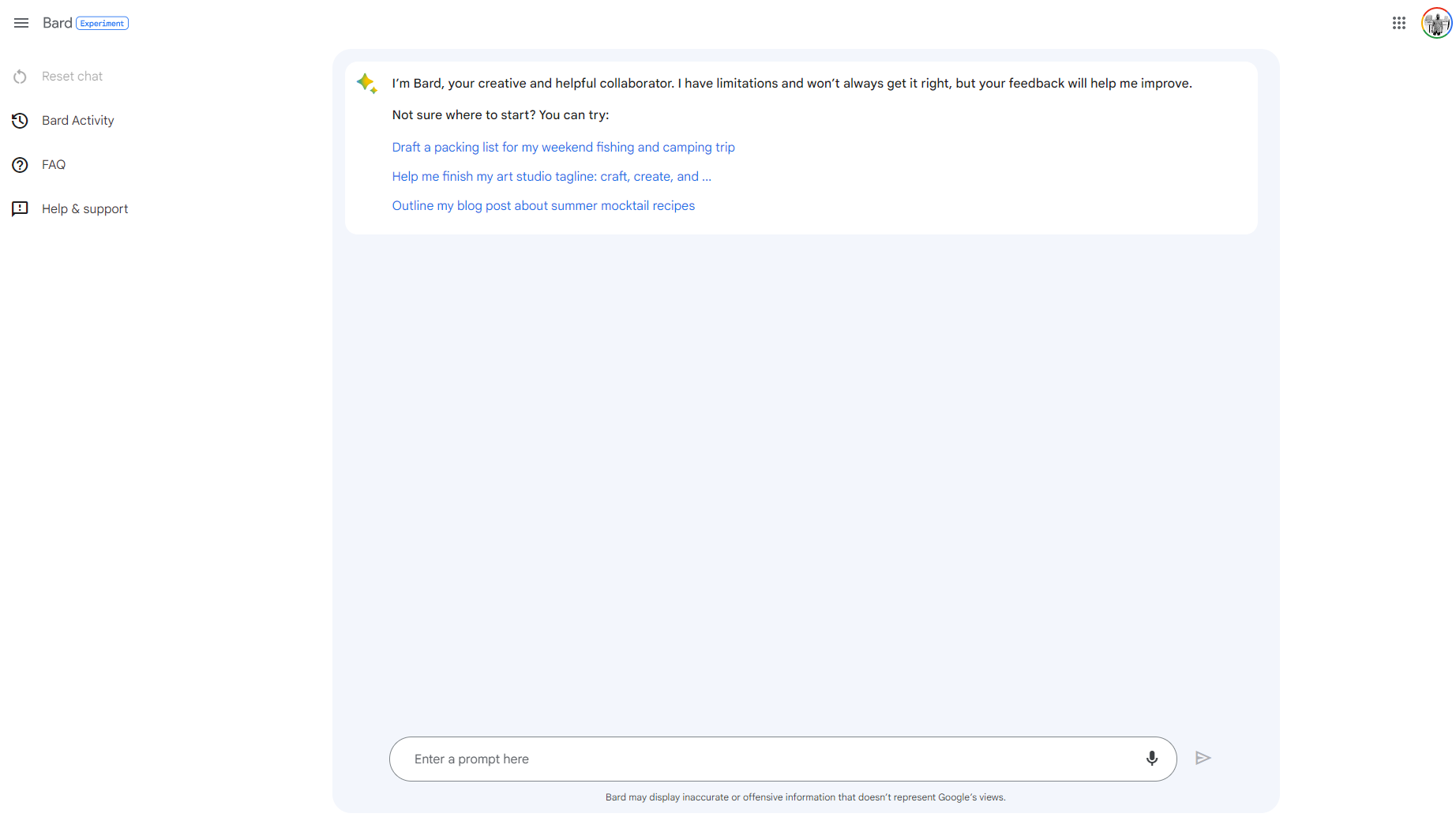Click the Experiment badge

[103, 24]
